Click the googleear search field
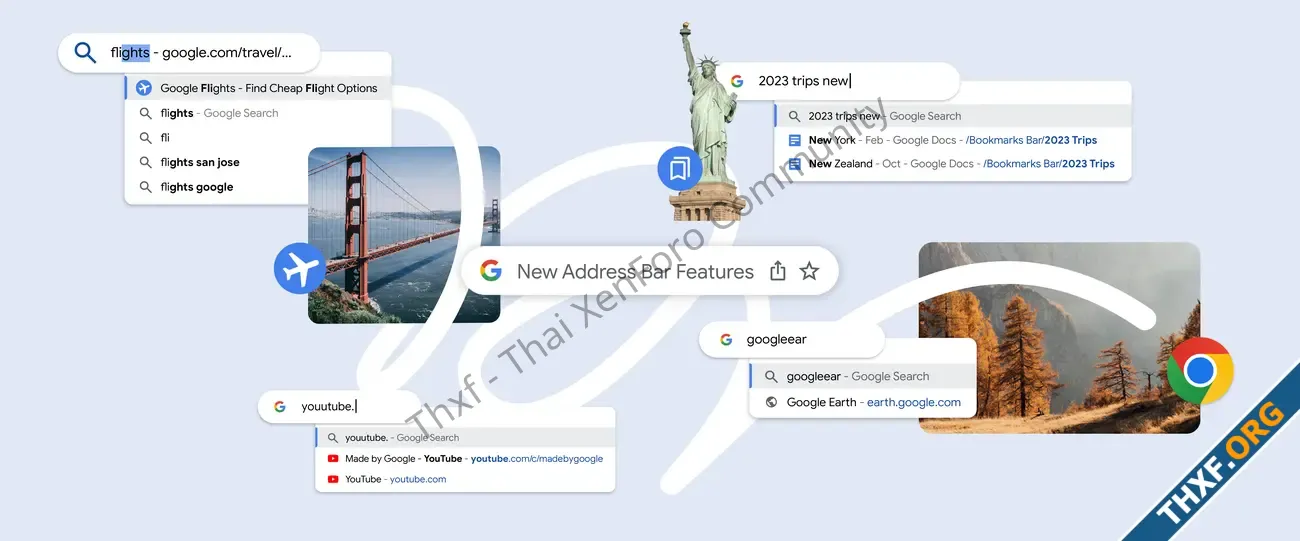Screen dimensions: 1300x541 [x=792, y=339]
